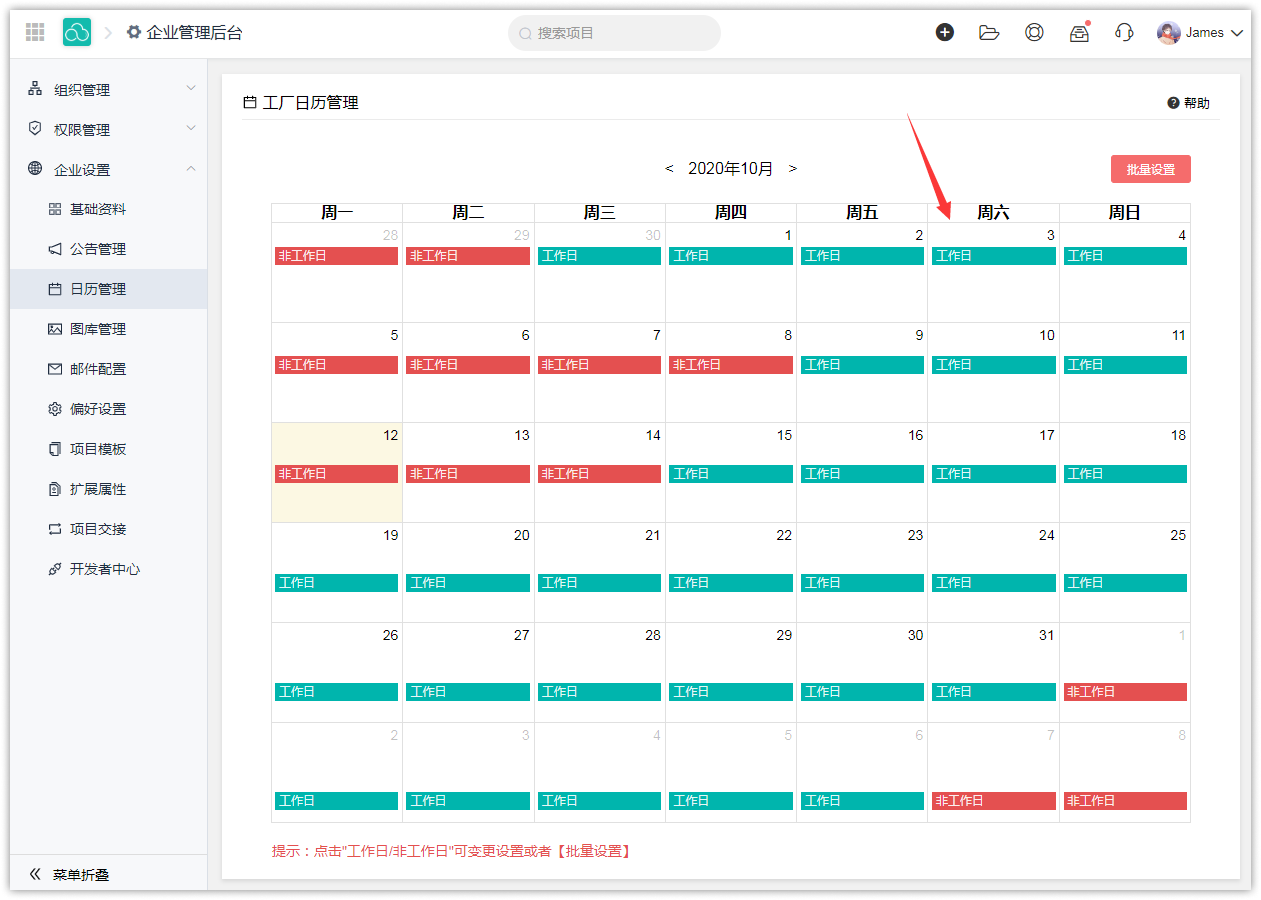Open the James user dropdown

click(1200, 33)
